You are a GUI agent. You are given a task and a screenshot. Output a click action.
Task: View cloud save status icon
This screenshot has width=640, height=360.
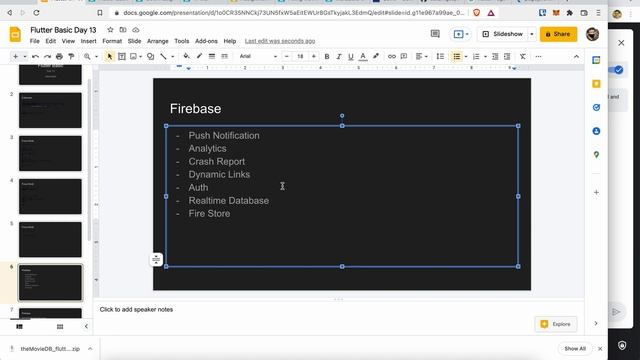tap(136, 30)
